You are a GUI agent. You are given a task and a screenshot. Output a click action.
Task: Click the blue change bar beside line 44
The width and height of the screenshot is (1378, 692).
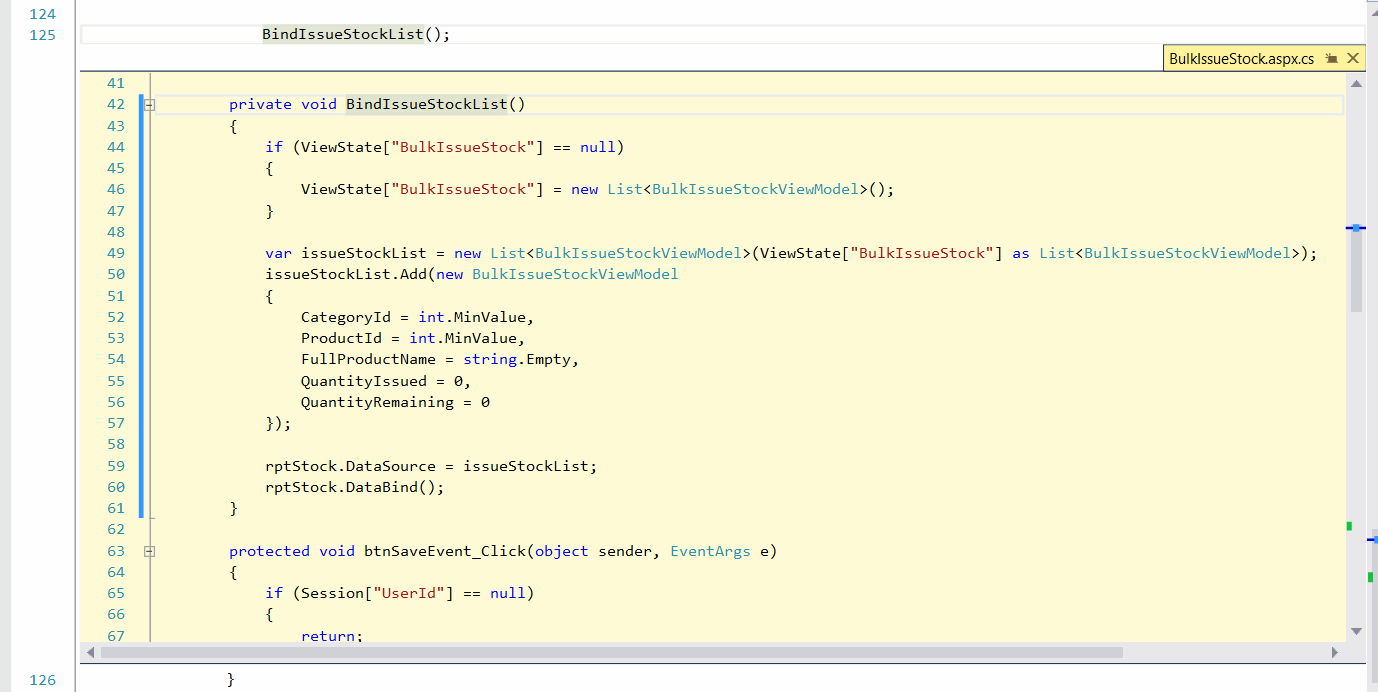pyautogui.click(x=140, y=147)
